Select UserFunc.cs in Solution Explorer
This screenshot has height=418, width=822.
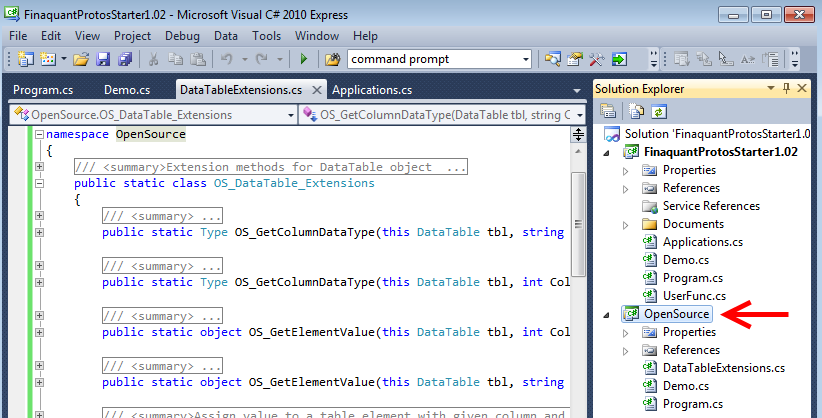tap(694, 296)
